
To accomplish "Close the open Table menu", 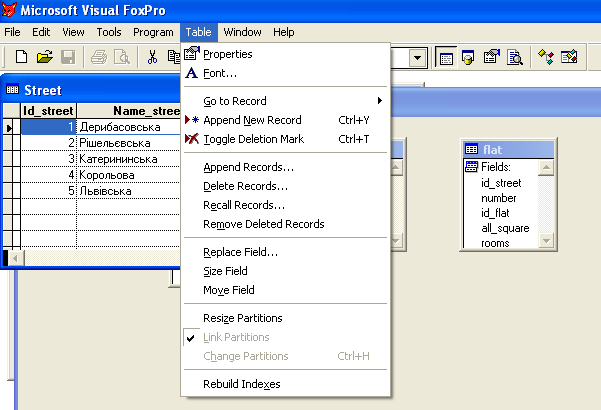I will pyautogui.click(x=199, y=32).
